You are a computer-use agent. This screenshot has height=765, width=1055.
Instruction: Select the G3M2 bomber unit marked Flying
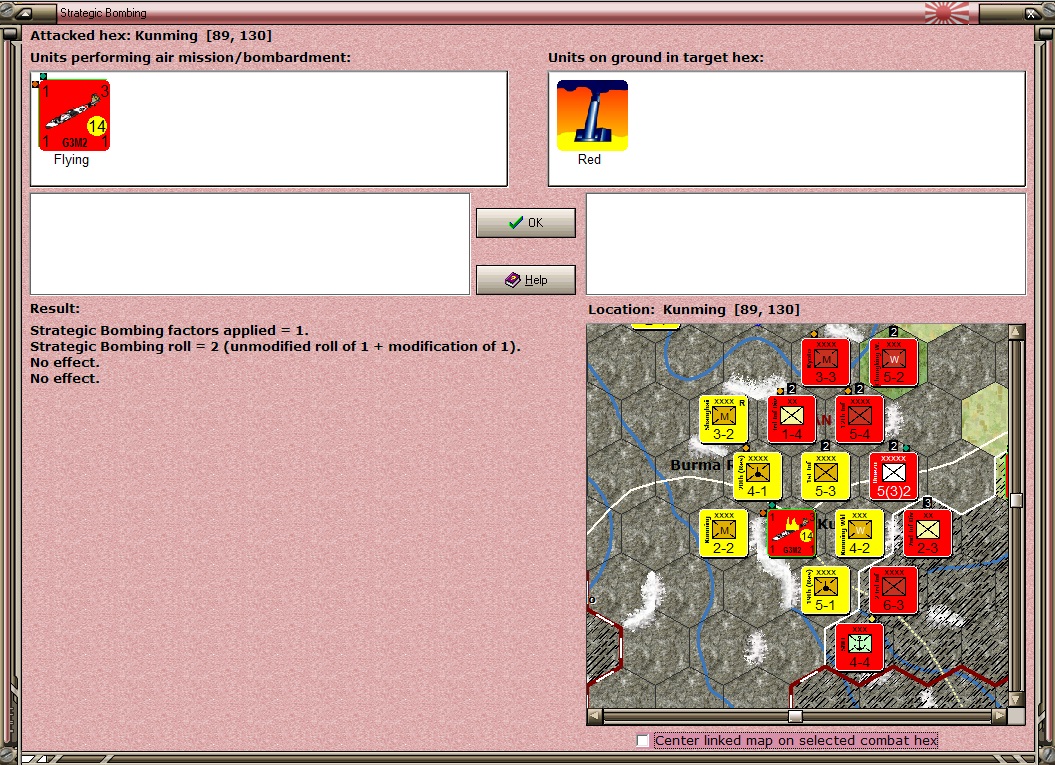click(73, 114)
